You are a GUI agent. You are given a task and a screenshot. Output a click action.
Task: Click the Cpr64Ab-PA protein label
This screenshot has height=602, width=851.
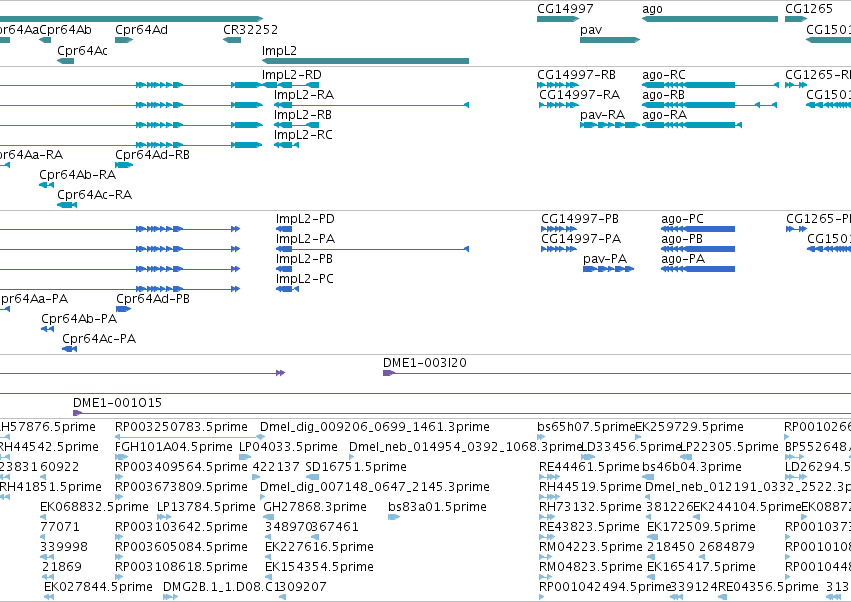pos(79,319)
